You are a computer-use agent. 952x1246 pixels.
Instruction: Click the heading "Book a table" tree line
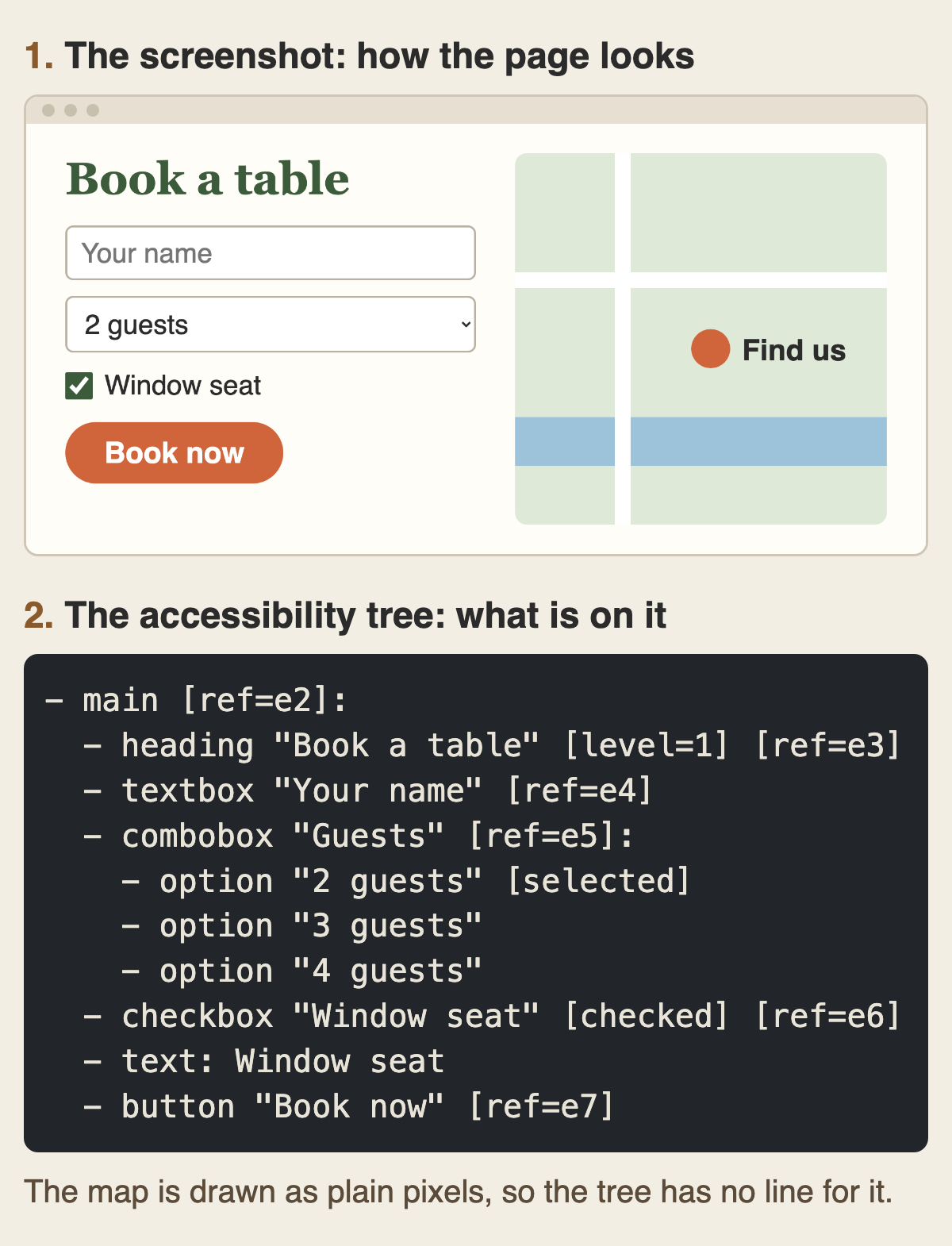tap(491, 746)
